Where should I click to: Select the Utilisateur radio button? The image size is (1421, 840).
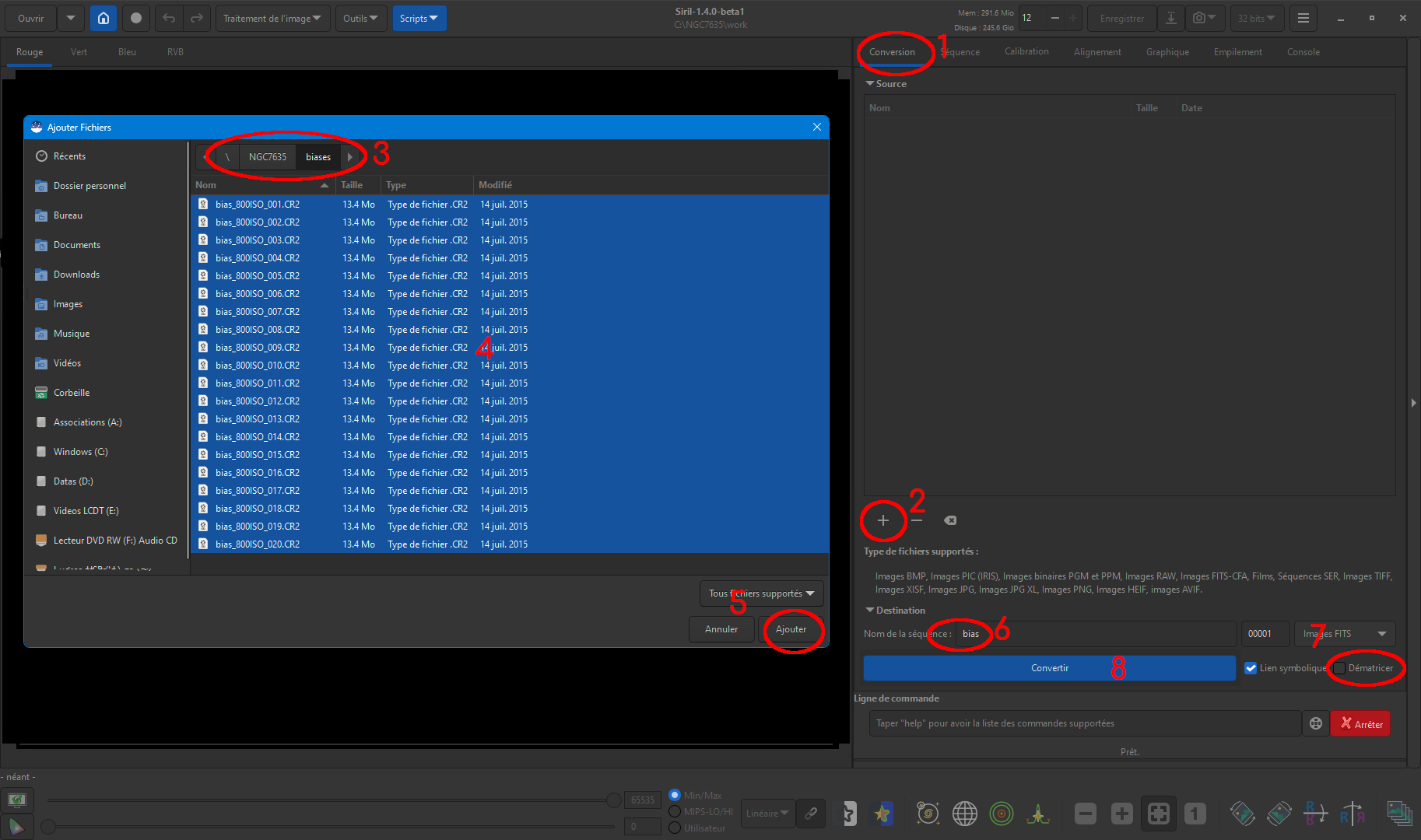point(675,828)
